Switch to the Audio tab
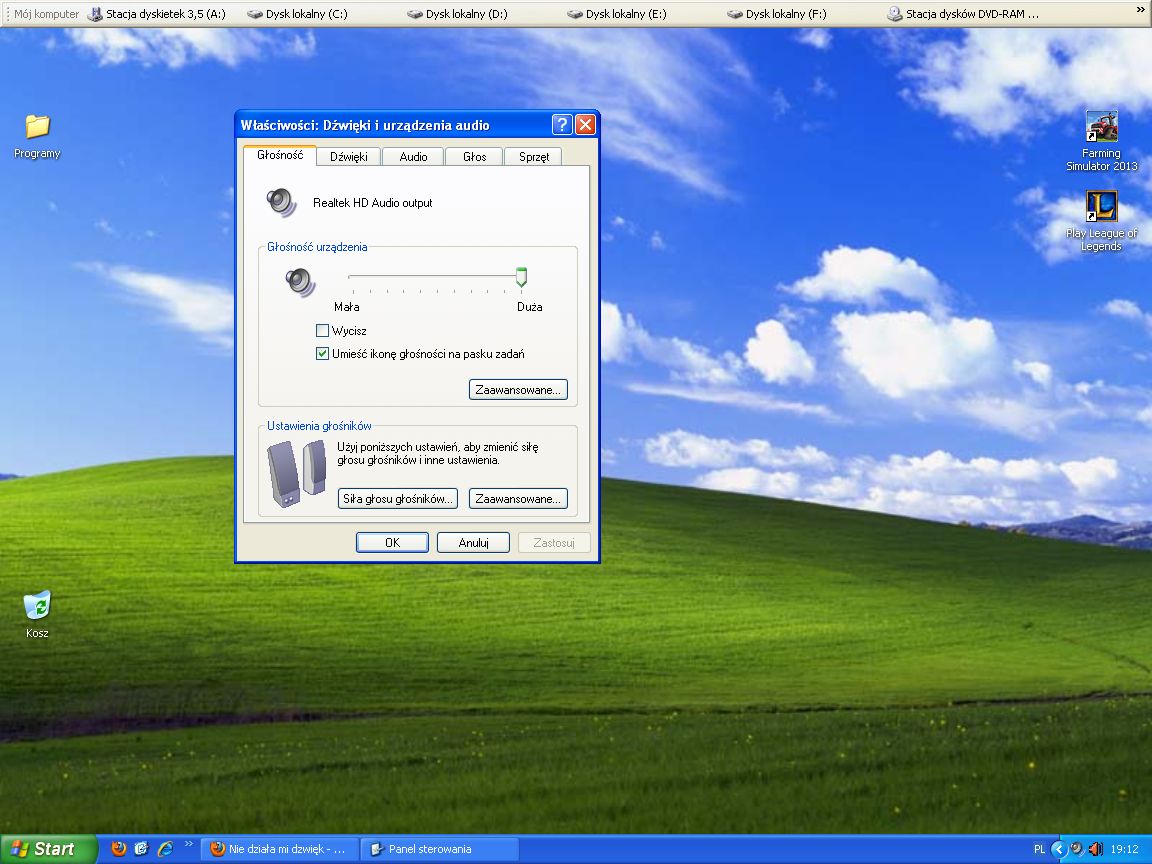 (414, 156)
